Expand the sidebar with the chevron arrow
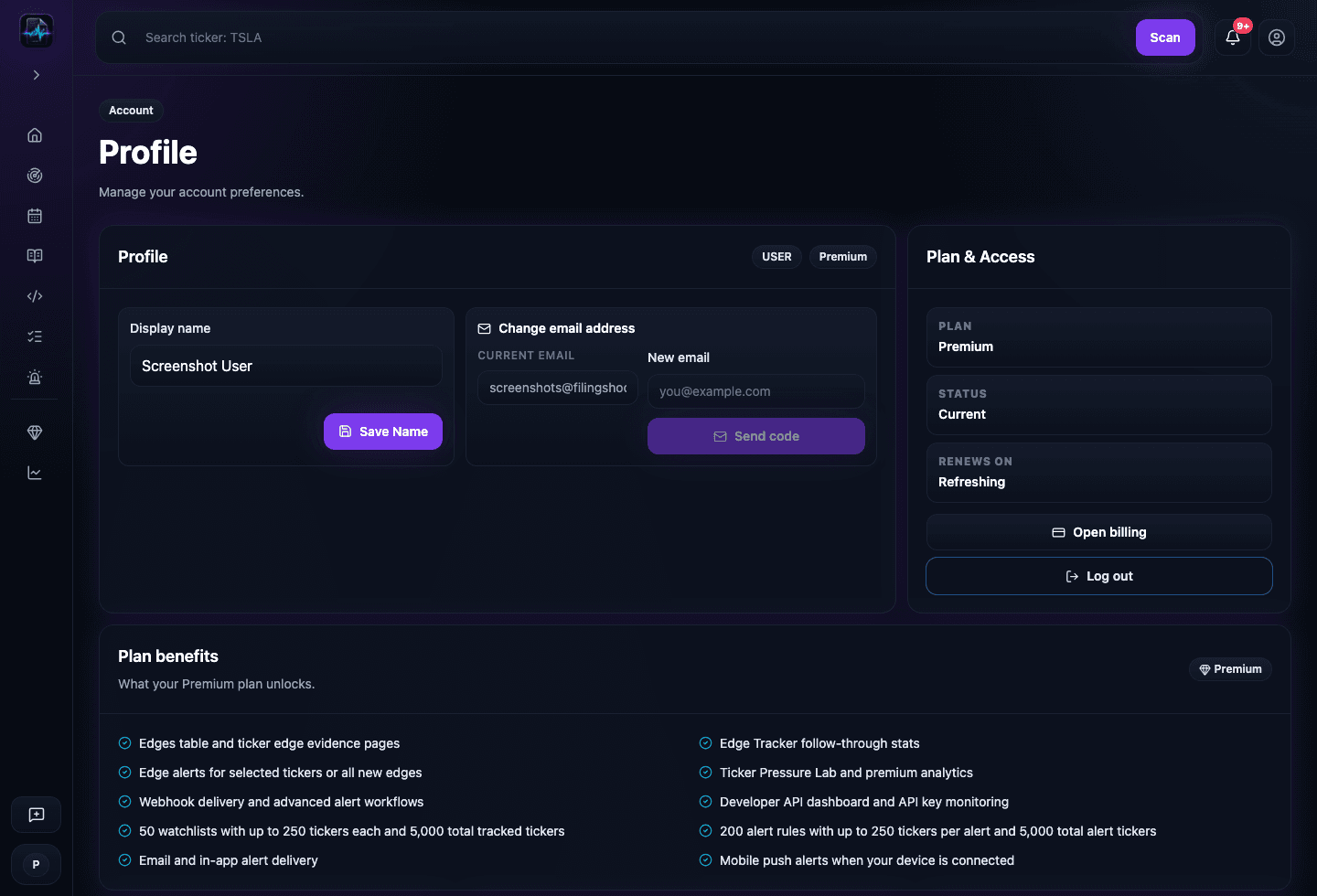1317x896 pixels. 37,75
